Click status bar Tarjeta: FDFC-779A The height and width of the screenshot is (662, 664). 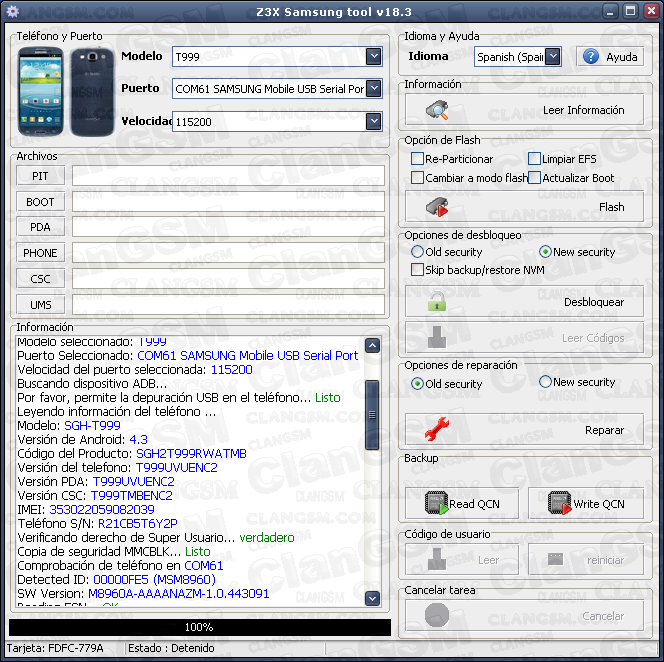pos(55,648)
